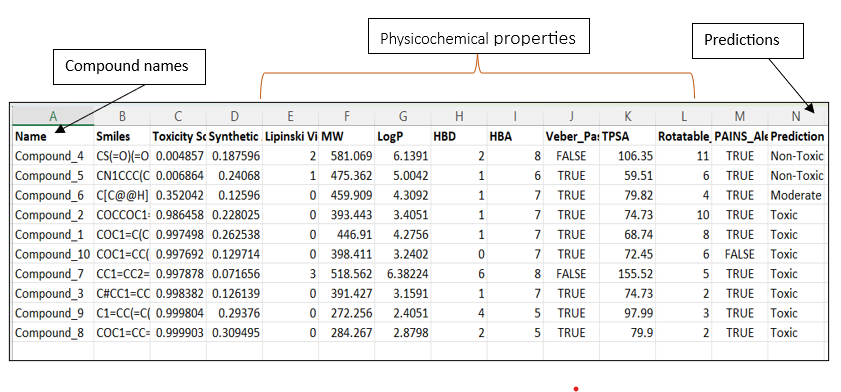Viewport: 841px width, 392px height.
Task: Select column C header
Action: click(178, 116)
